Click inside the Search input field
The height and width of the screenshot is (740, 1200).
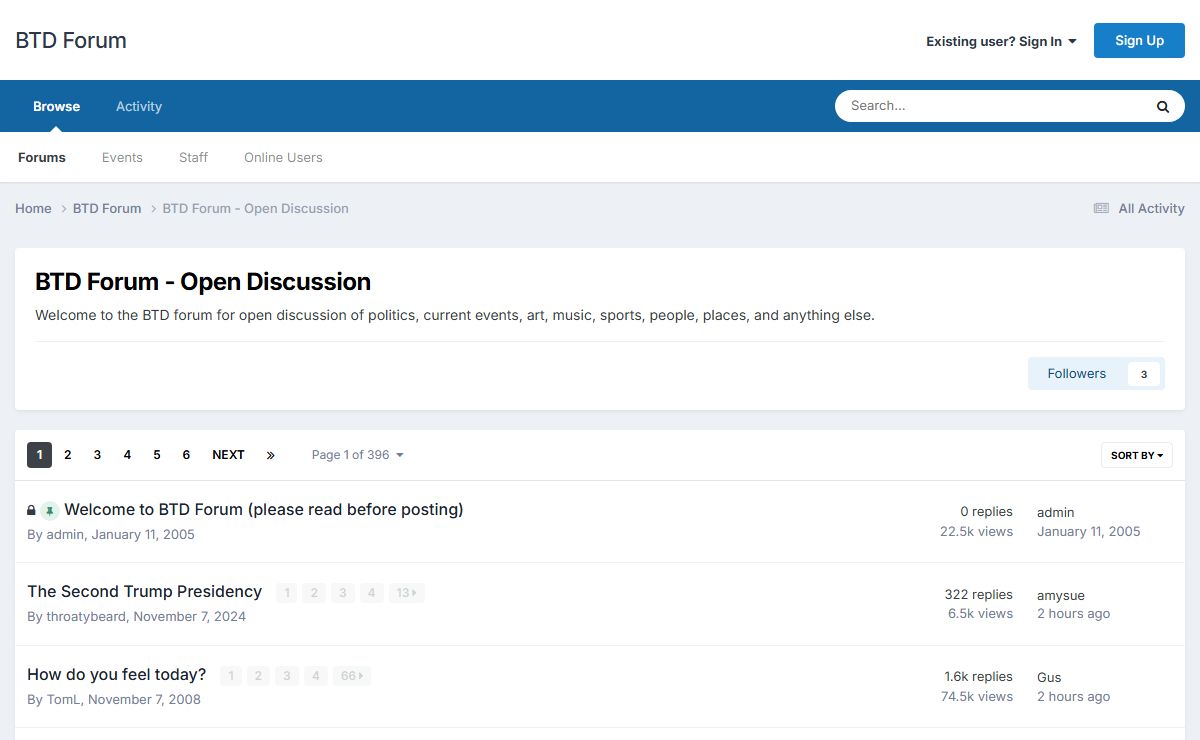(x=990, y=106)
